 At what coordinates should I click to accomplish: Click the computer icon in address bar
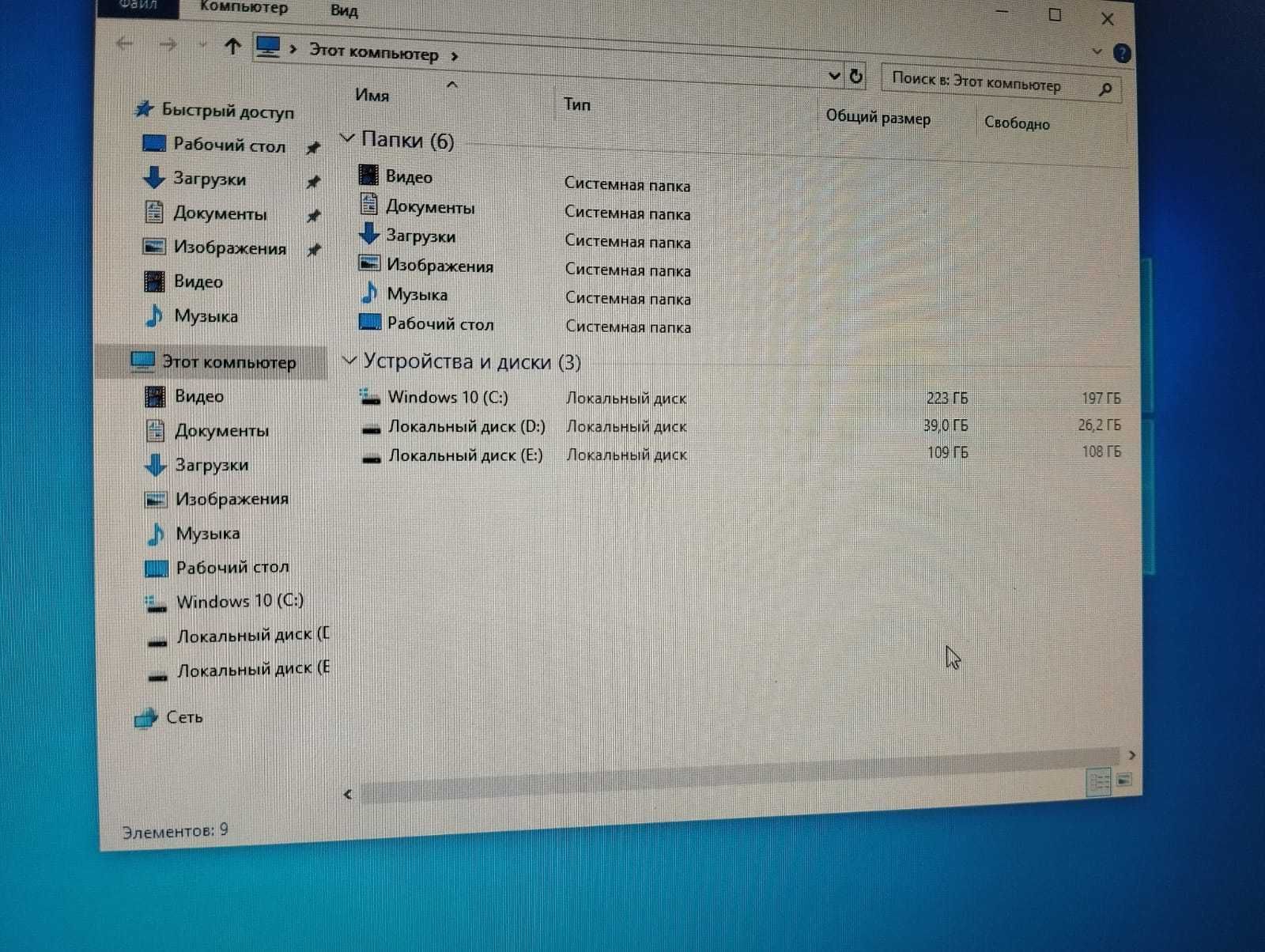pos(268,47)
